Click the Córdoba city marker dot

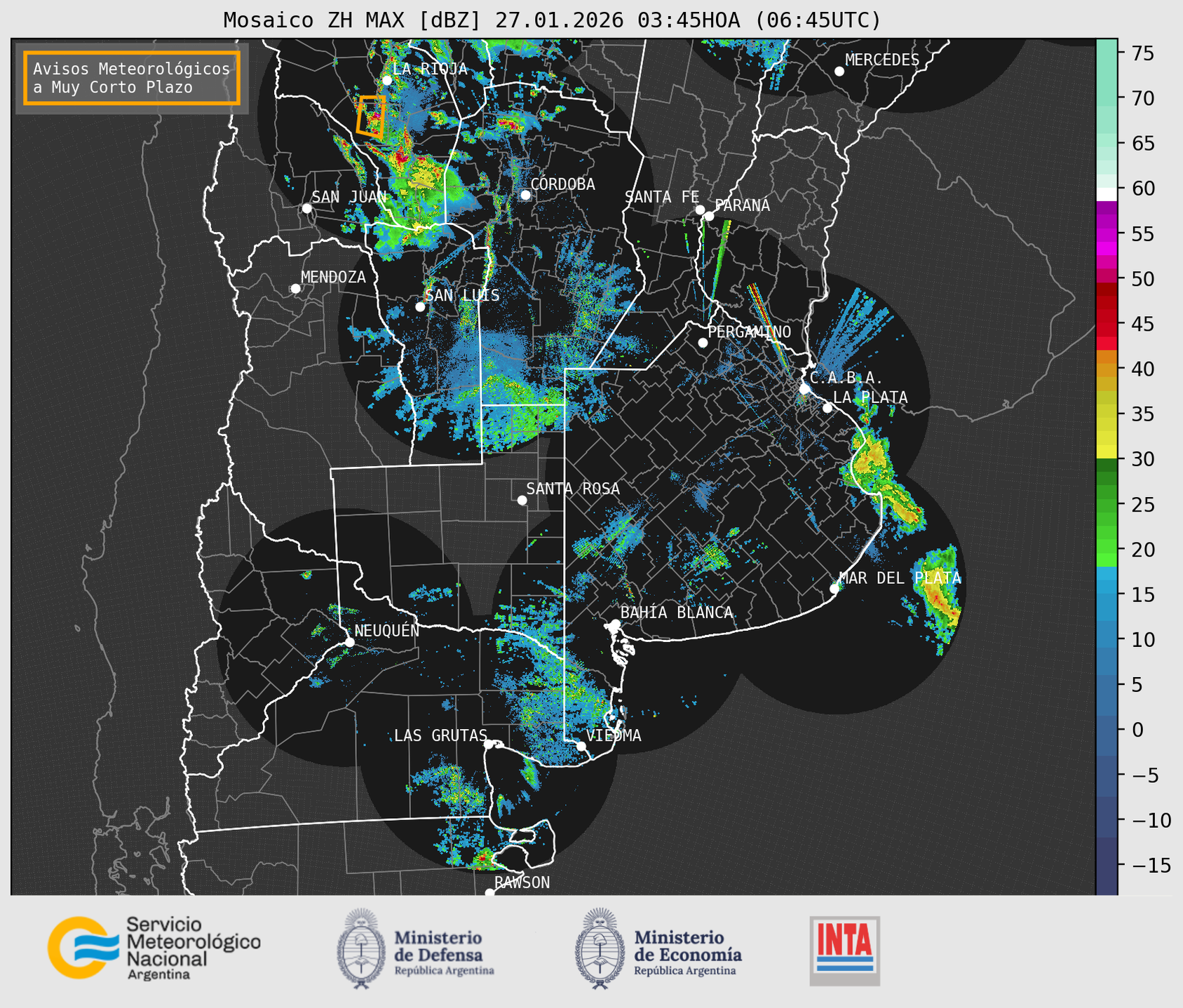click(x=525, y=195)
